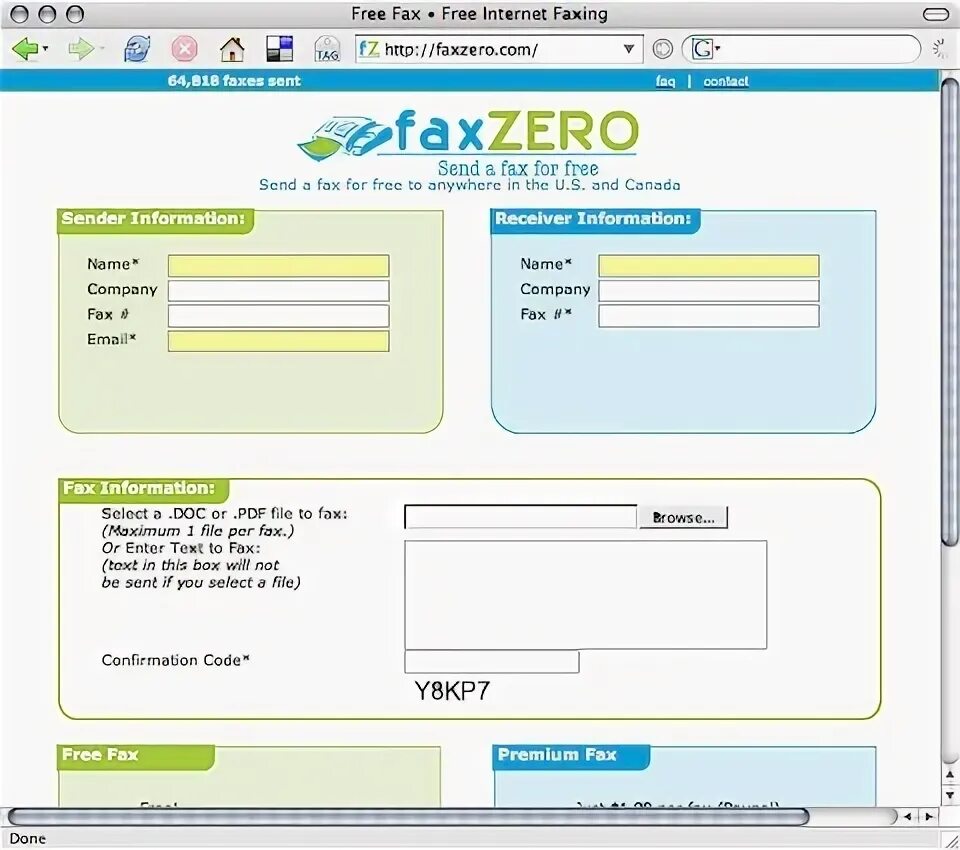Click the file path input box

click(520, 517)
